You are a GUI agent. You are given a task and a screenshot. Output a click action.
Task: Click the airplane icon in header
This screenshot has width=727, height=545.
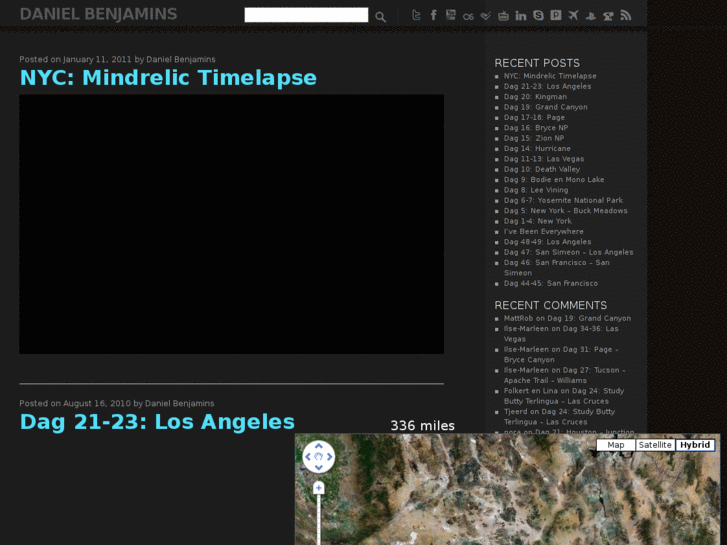pyautogui.click(x=573, y=15)
